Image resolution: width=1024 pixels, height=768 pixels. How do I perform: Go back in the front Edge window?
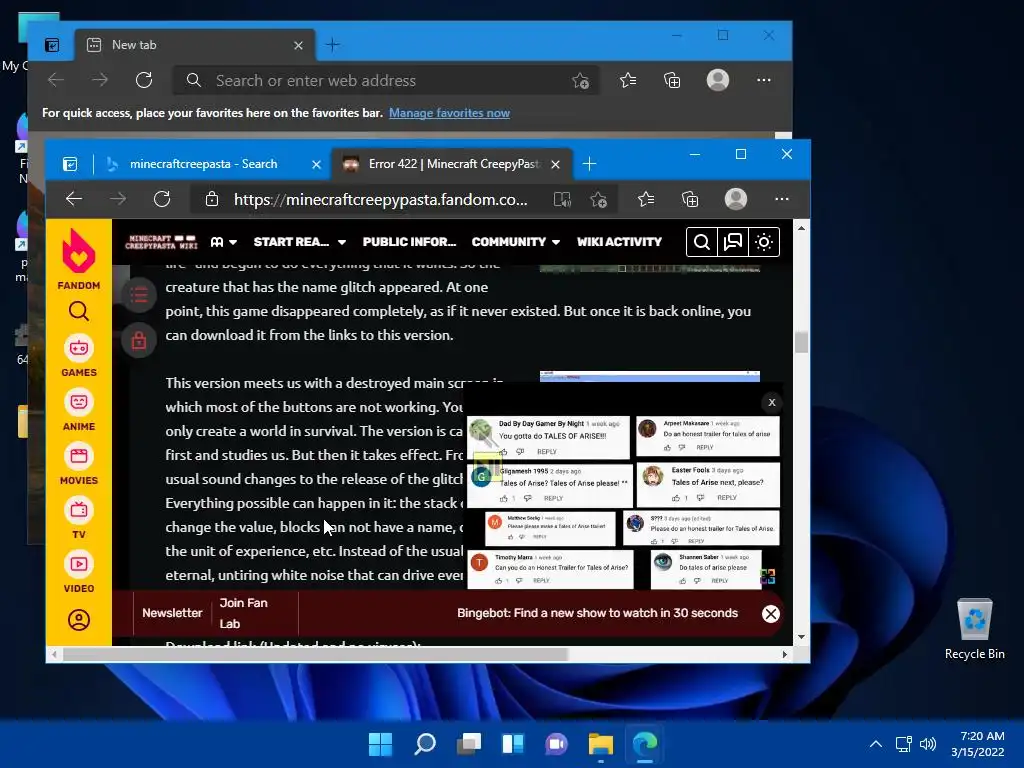(x=74, y=199)
